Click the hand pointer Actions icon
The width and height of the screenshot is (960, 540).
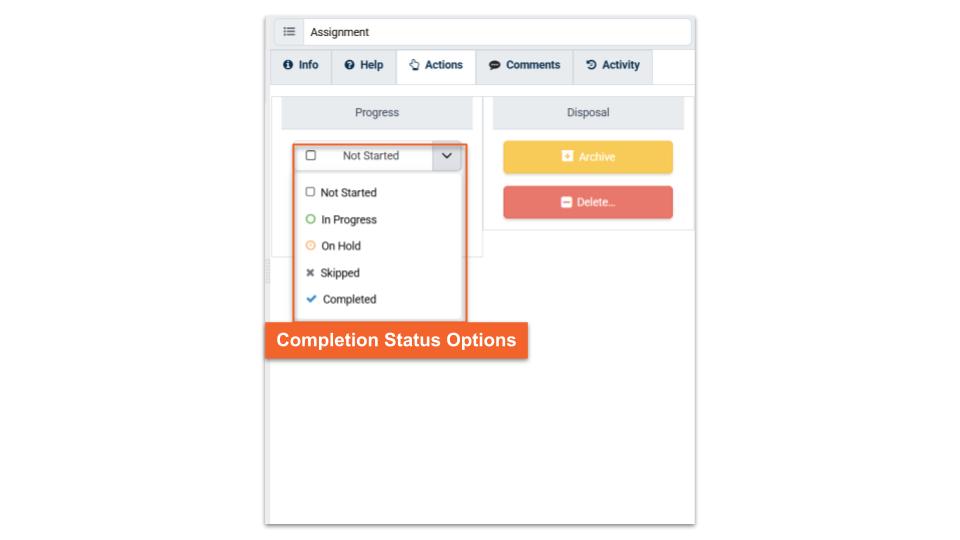pos(413,65)
